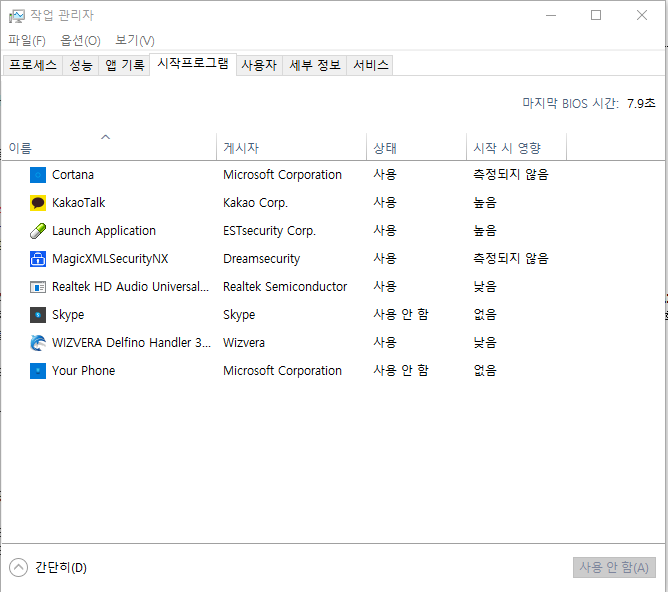Screen dimensions: 668x592
Task: Select the Realtek HD Audio Universal row name
Action: [x=130, y=287]
